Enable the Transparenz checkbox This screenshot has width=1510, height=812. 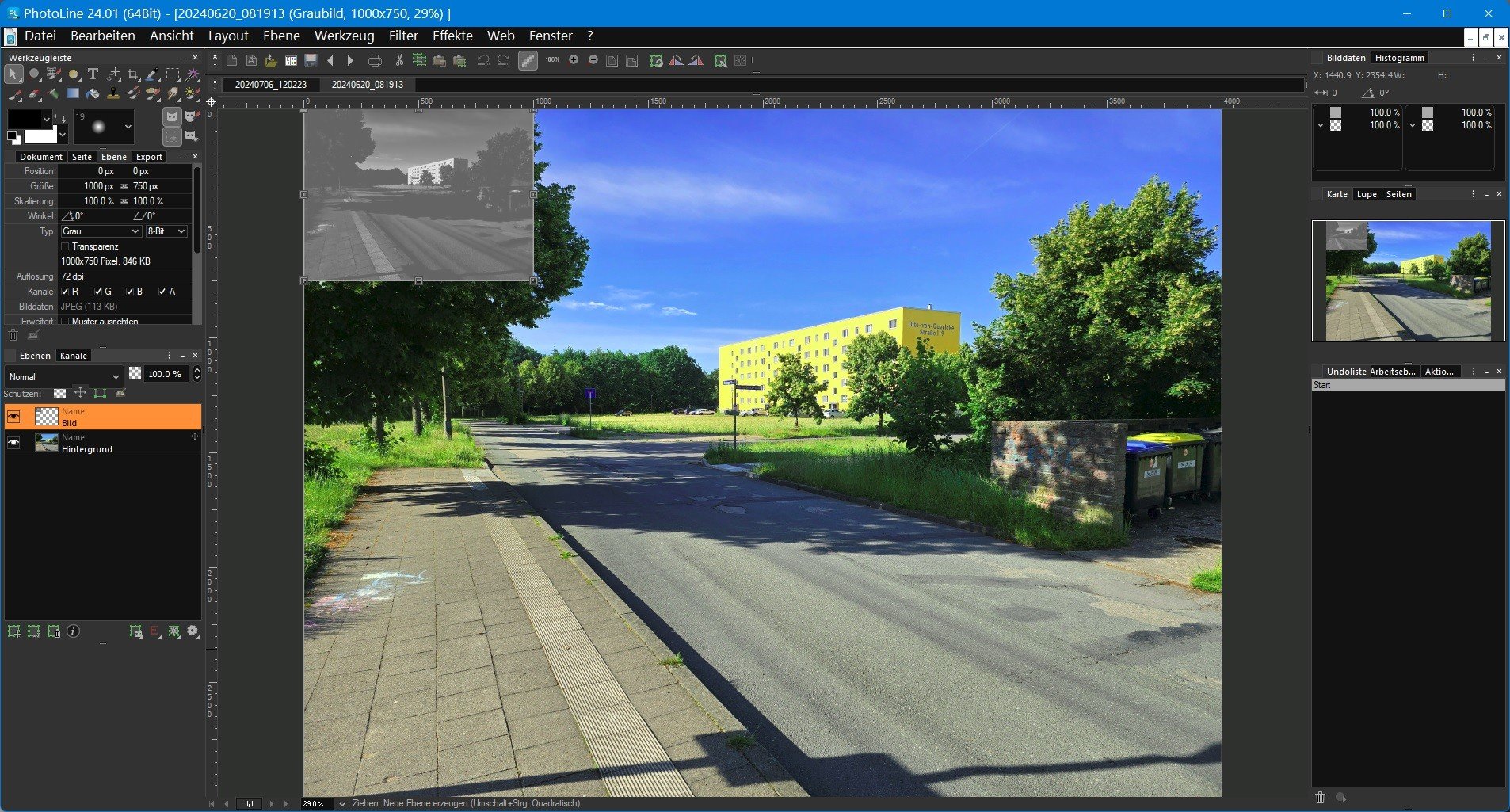pyautogui.click(x=66, y=246)
